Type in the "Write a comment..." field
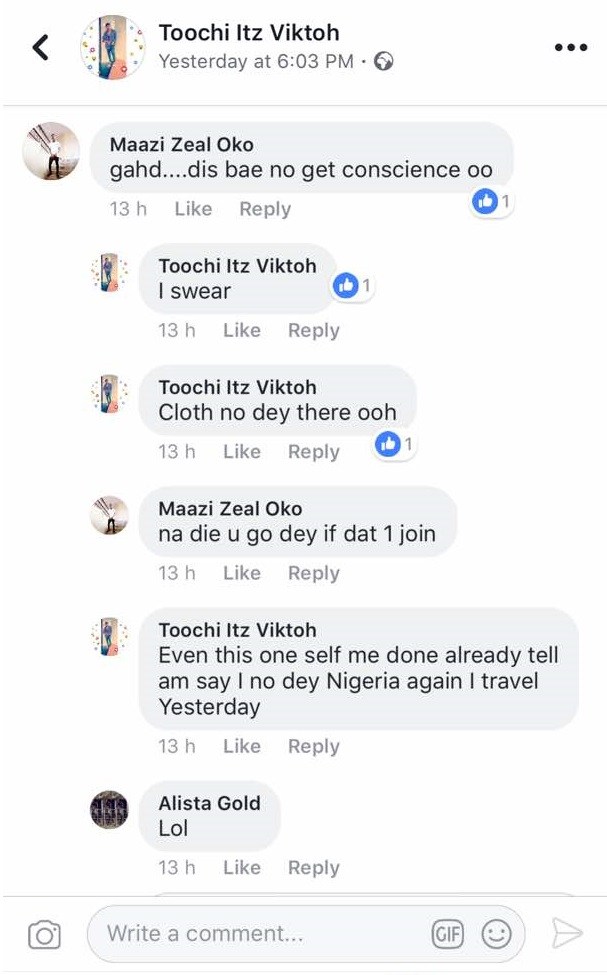 pyautogui.click(x=260, y=934)
